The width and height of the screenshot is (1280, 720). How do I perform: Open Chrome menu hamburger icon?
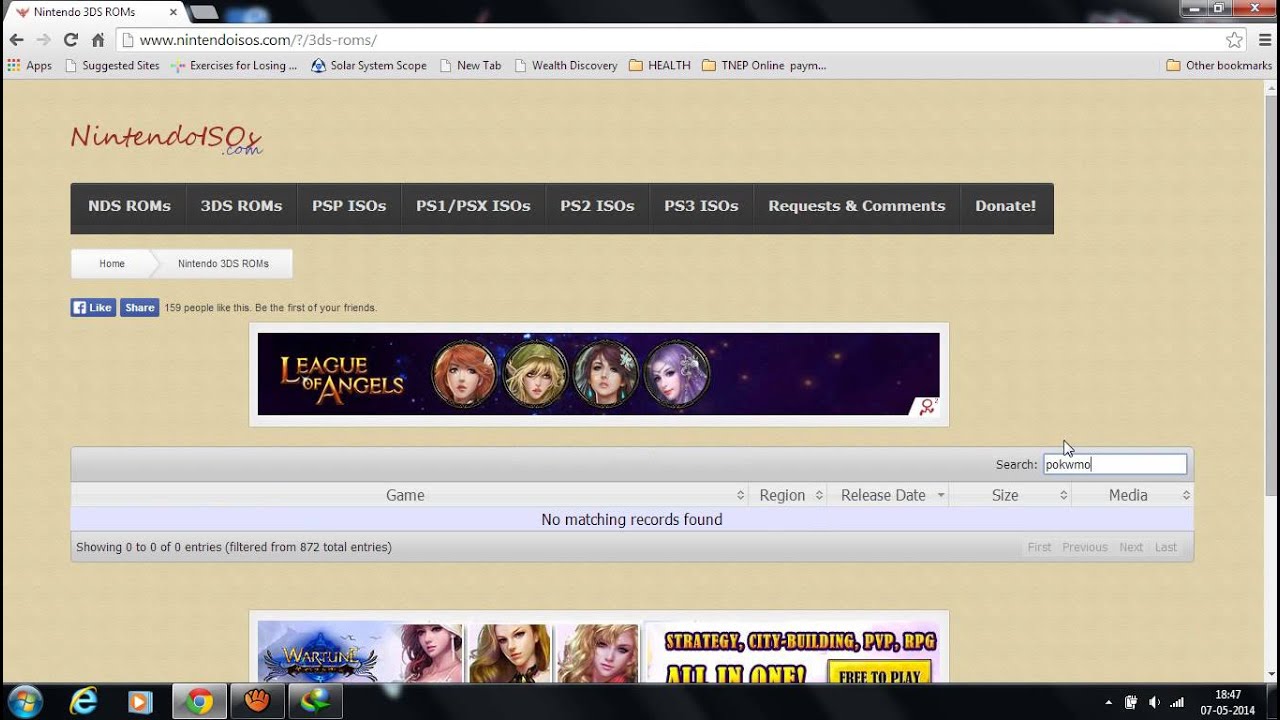click(x=1265, y=40)
